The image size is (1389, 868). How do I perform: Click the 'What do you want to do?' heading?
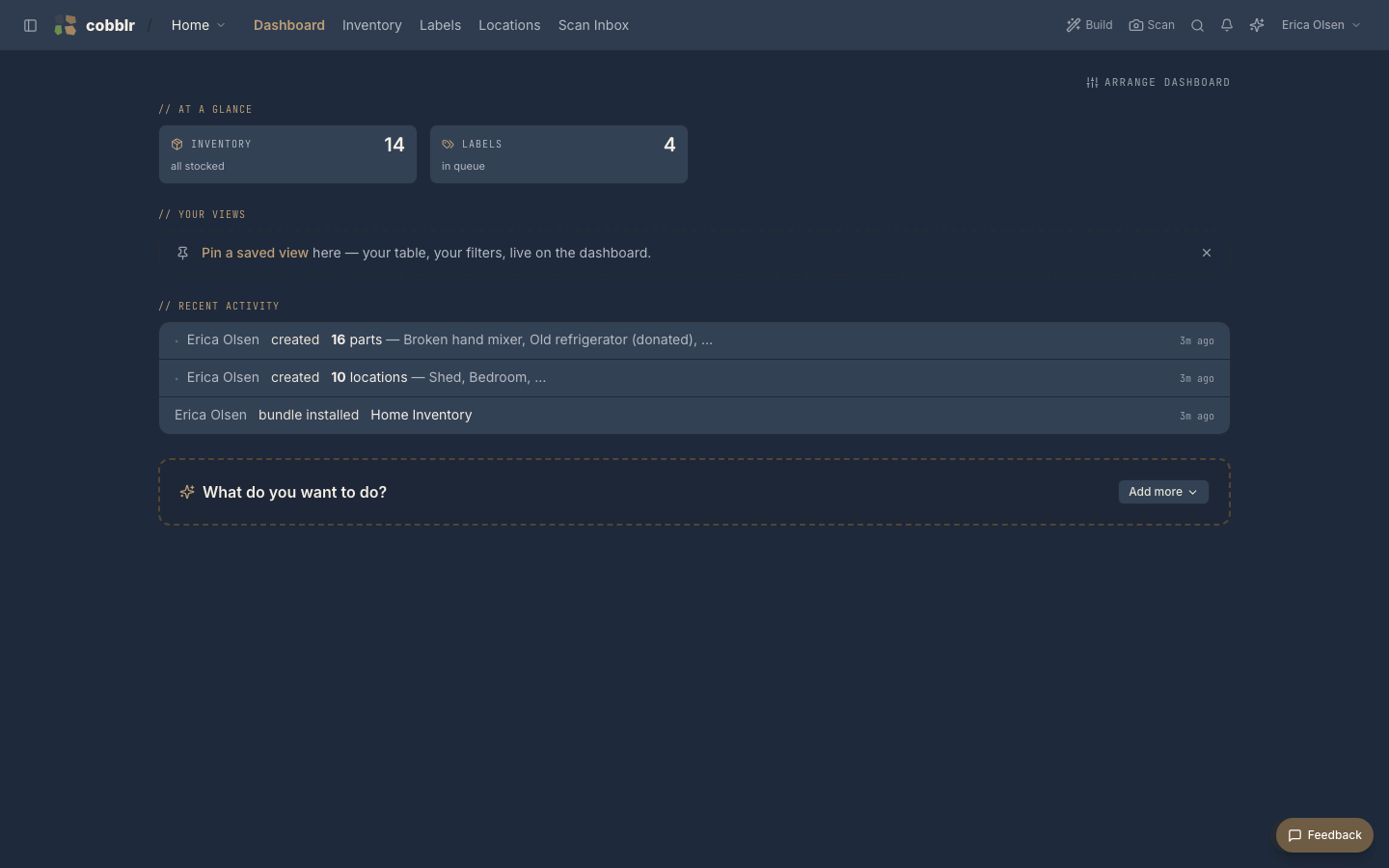(x=294, y=492)
